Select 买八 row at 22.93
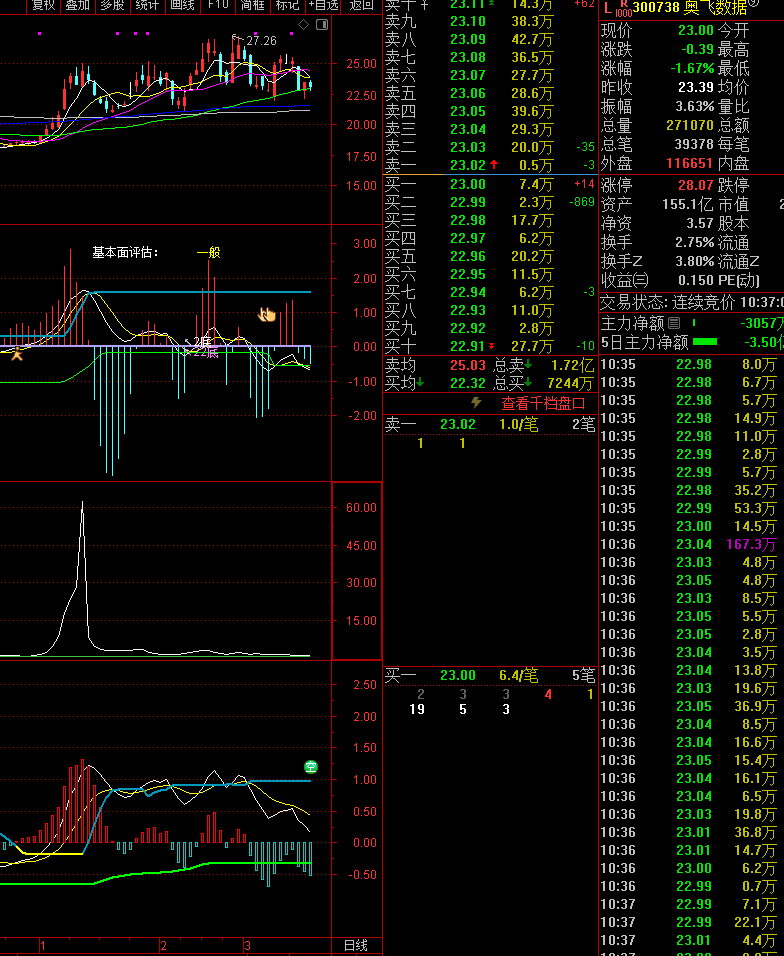 pos(491,310)
